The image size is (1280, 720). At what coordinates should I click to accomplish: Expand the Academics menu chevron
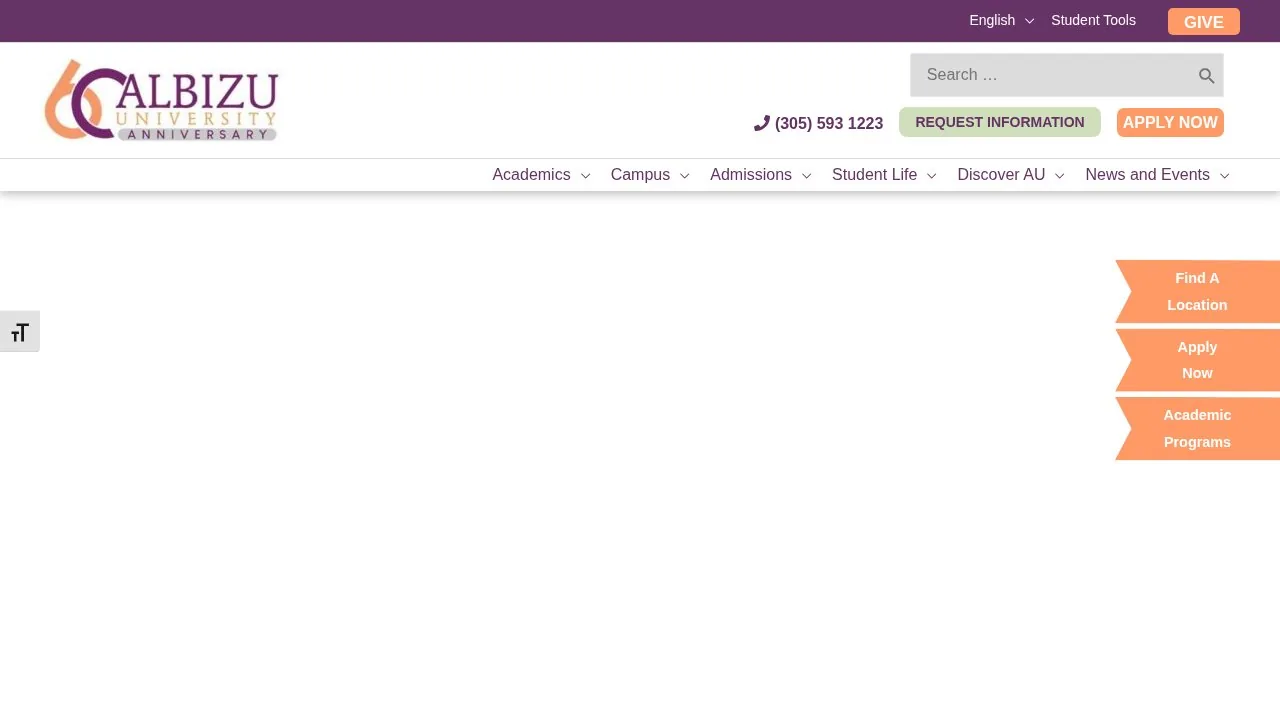[x=585, y=176]
